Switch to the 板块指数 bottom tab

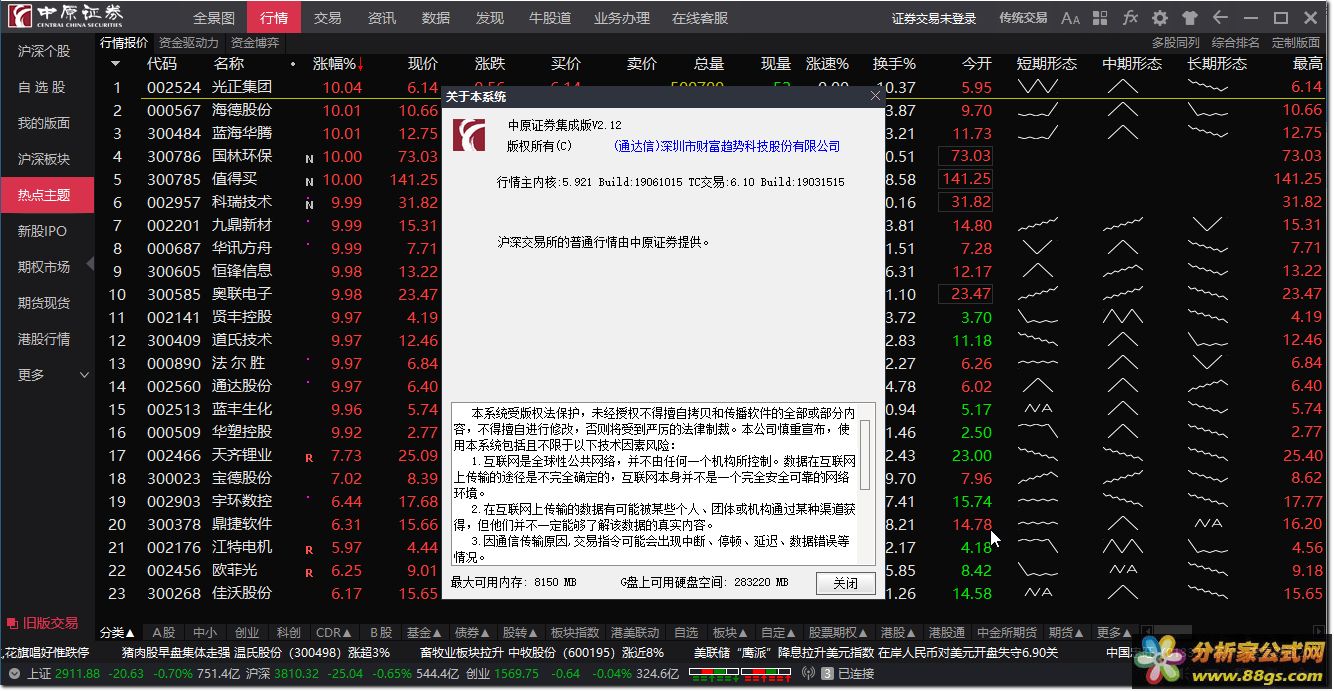(574, 633)
